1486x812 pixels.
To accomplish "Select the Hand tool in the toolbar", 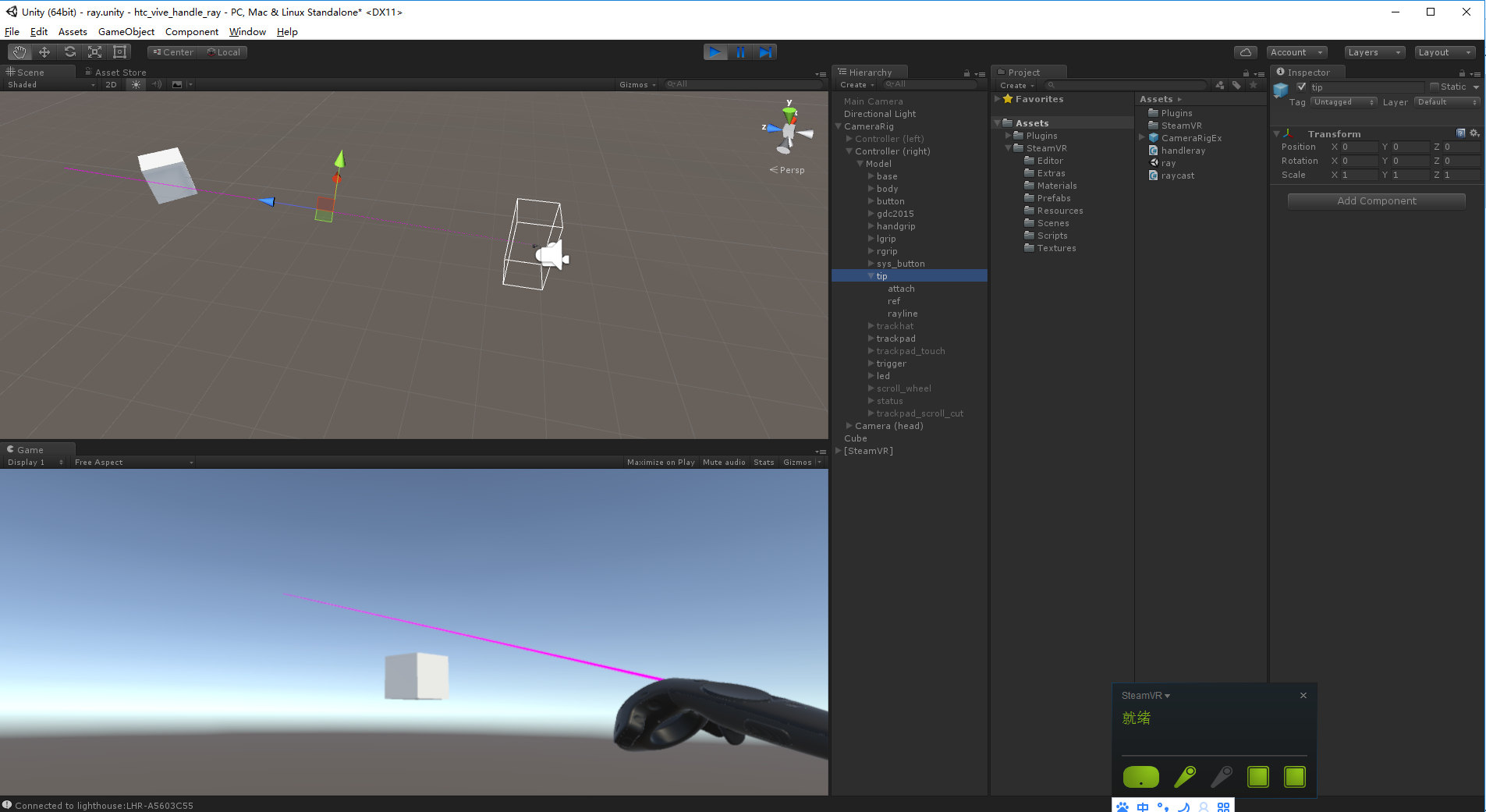I will pyautogui.click(x=20, y=52).
